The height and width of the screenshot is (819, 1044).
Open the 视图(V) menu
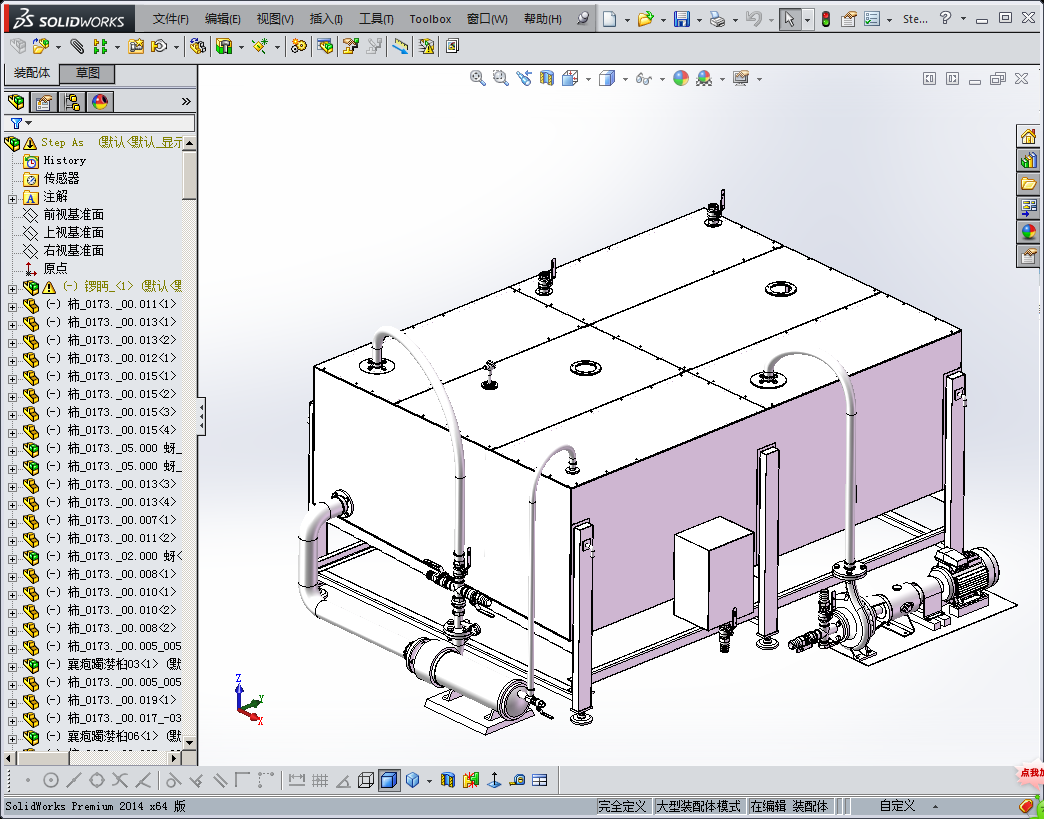coord(275,19)
